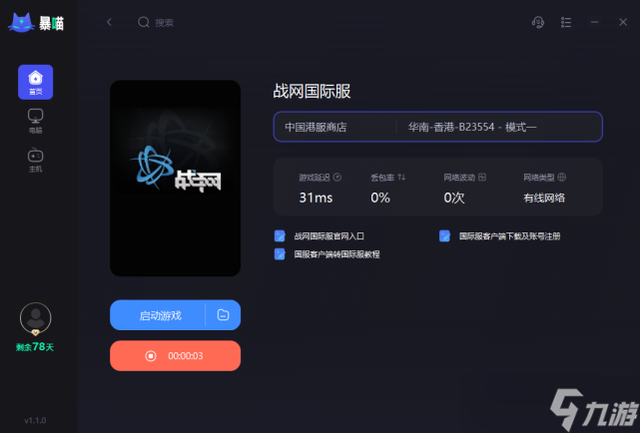The image size is (640, 433).
Task: Open the 主机 console section
Action: click(36, 160)
